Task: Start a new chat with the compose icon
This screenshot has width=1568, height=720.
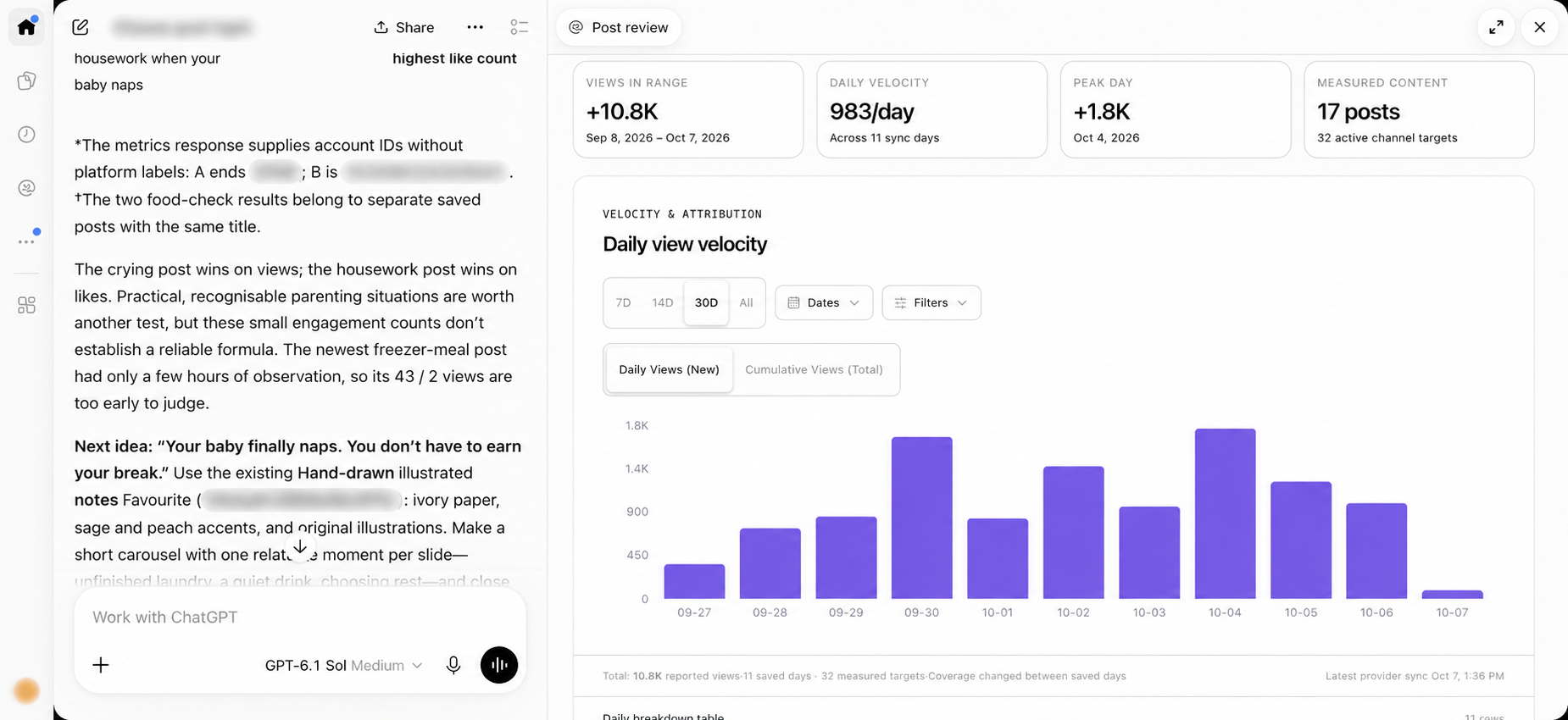Action: click(x=81, y=27)
